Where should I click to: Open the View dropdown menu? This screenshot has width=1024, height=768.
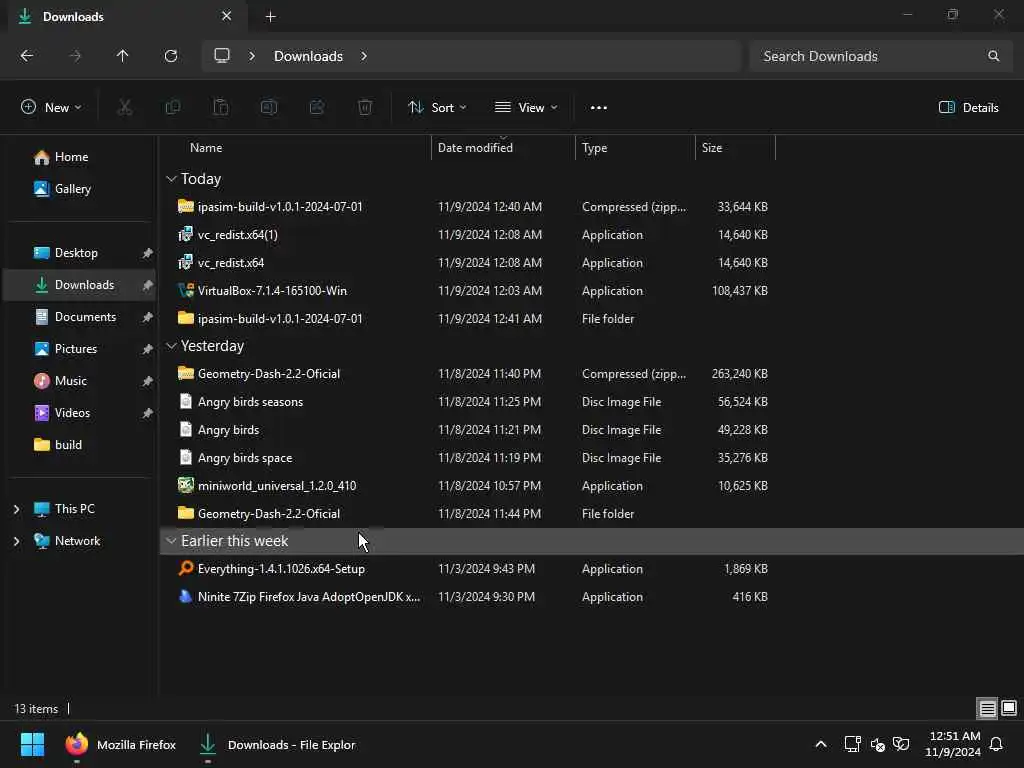526,108
